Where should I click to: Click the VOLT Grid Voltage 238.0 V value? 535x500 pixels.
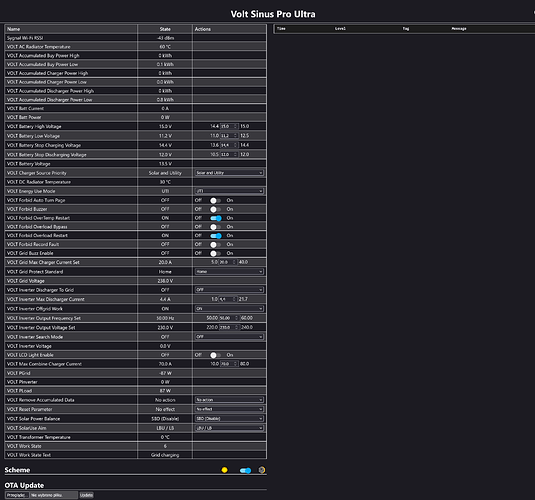click(165, 281)
